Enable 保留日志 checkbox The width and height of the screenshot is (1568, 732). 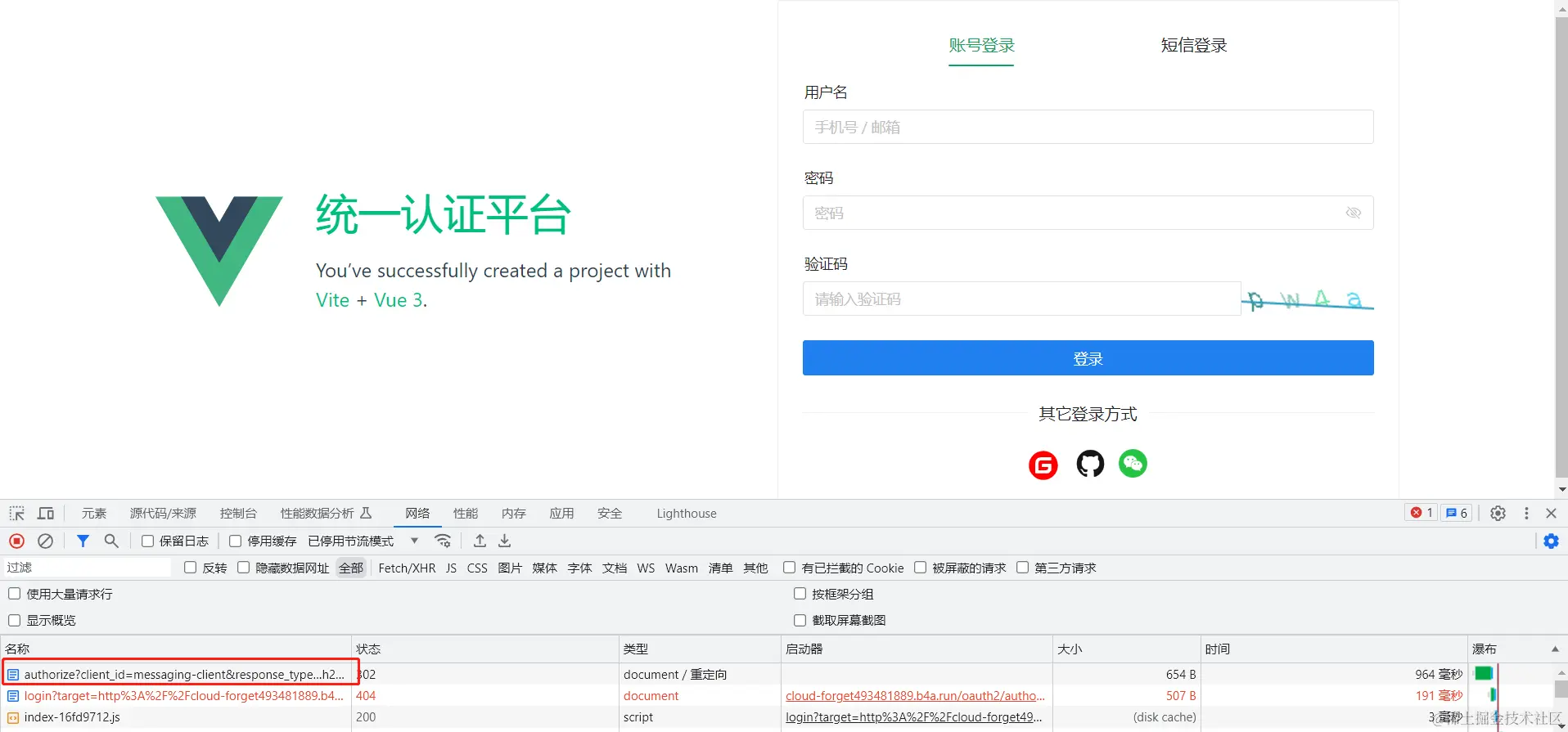pyautogui.click(x=148, y=541)
